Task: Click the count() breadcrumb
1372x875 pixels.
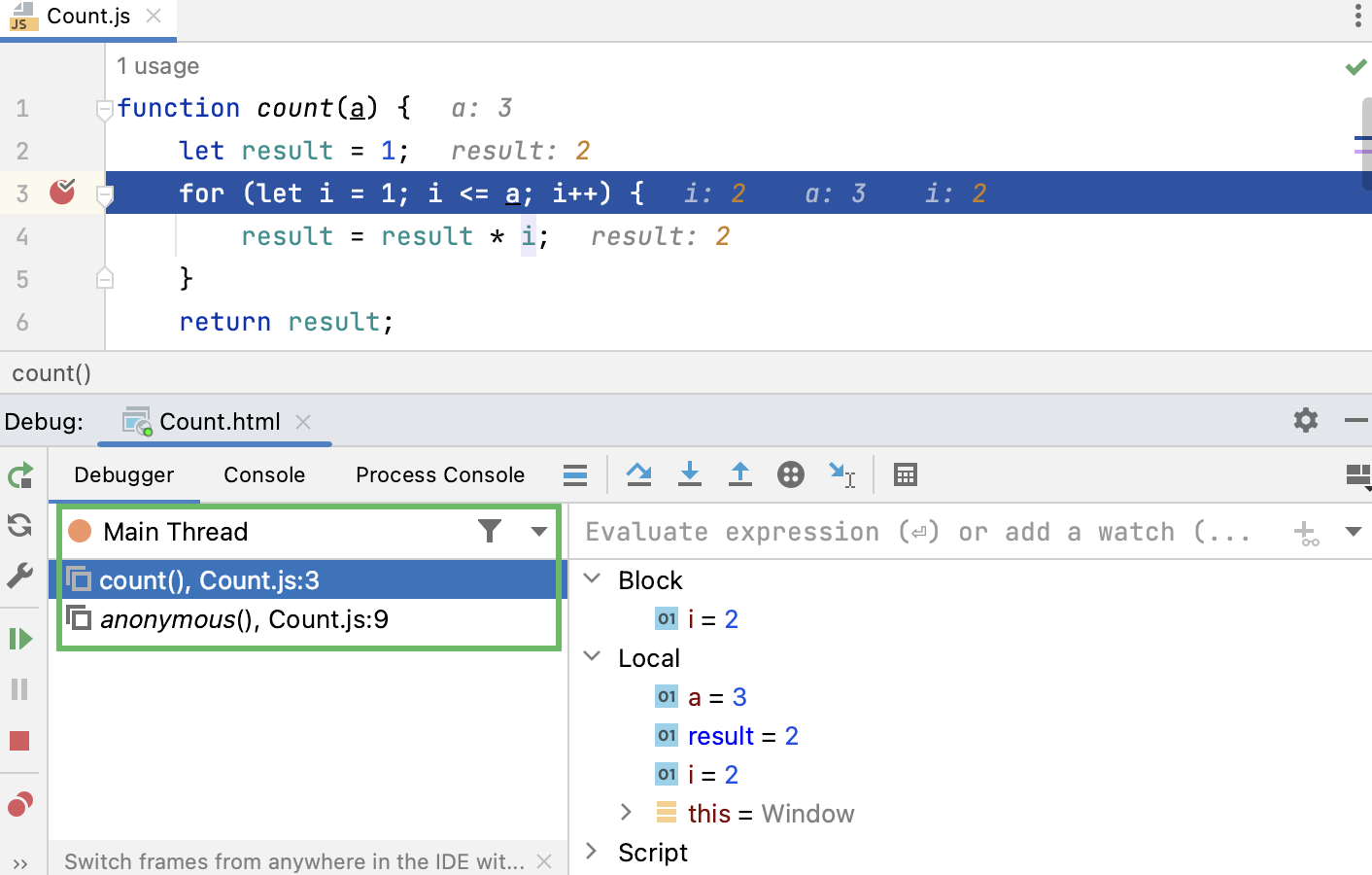Action: tap(51, 373)
